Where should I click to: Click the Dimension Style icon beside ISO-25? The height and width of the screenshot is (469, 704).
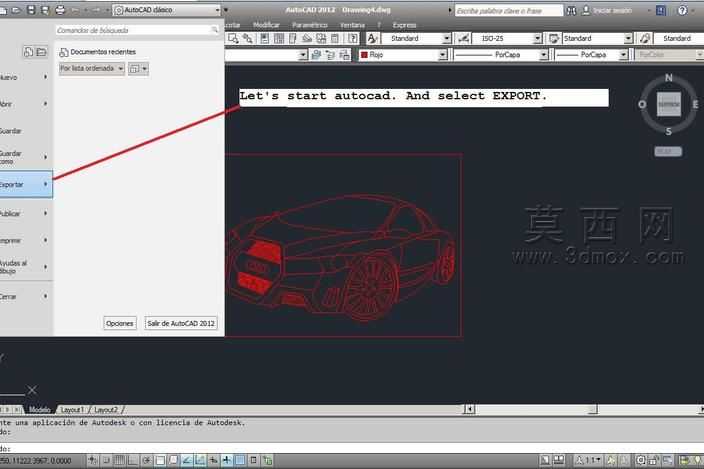click(x=463, y=39)
